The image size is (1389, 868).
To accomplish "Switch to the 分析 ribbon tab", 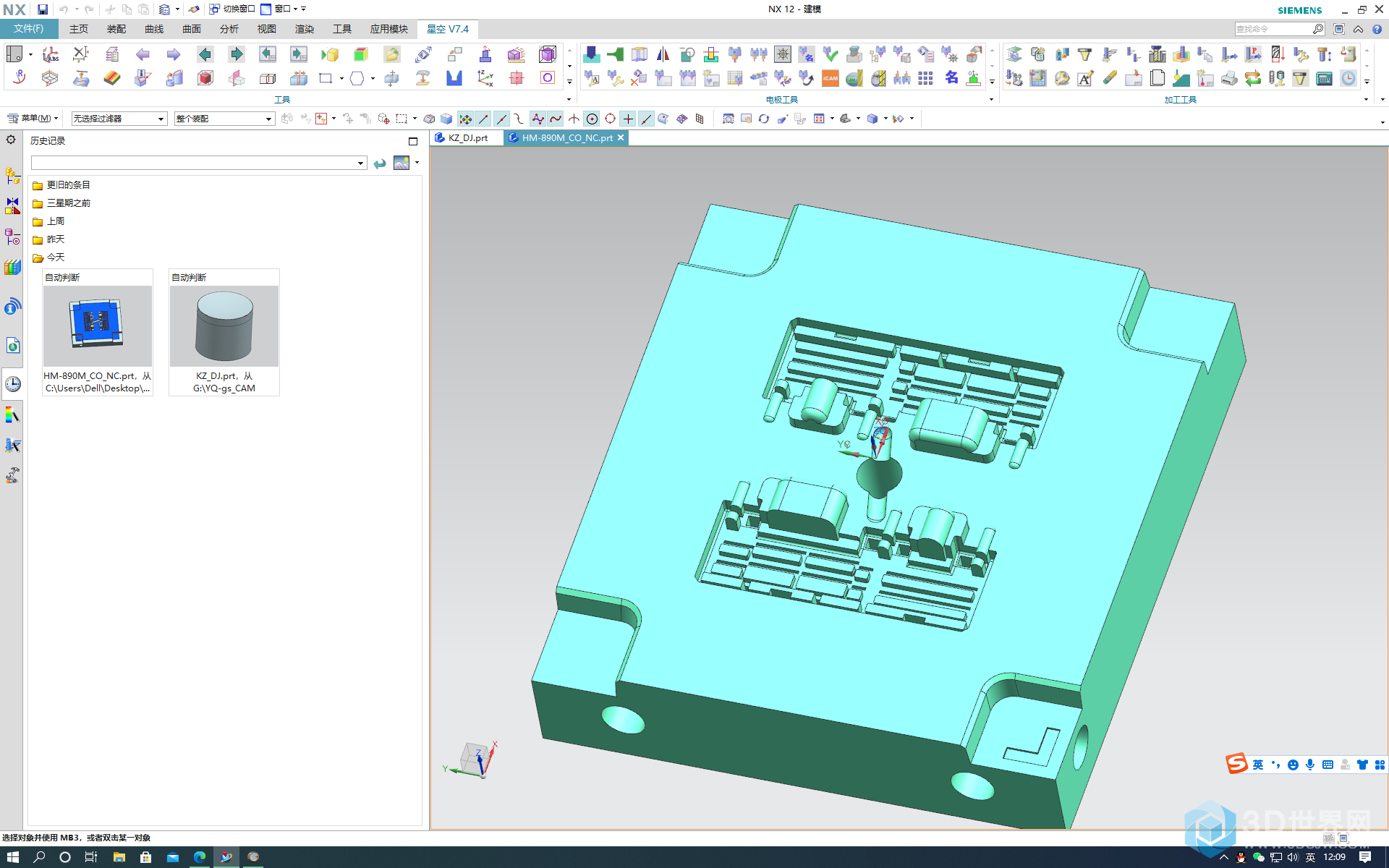I will (x=229, y=29).
